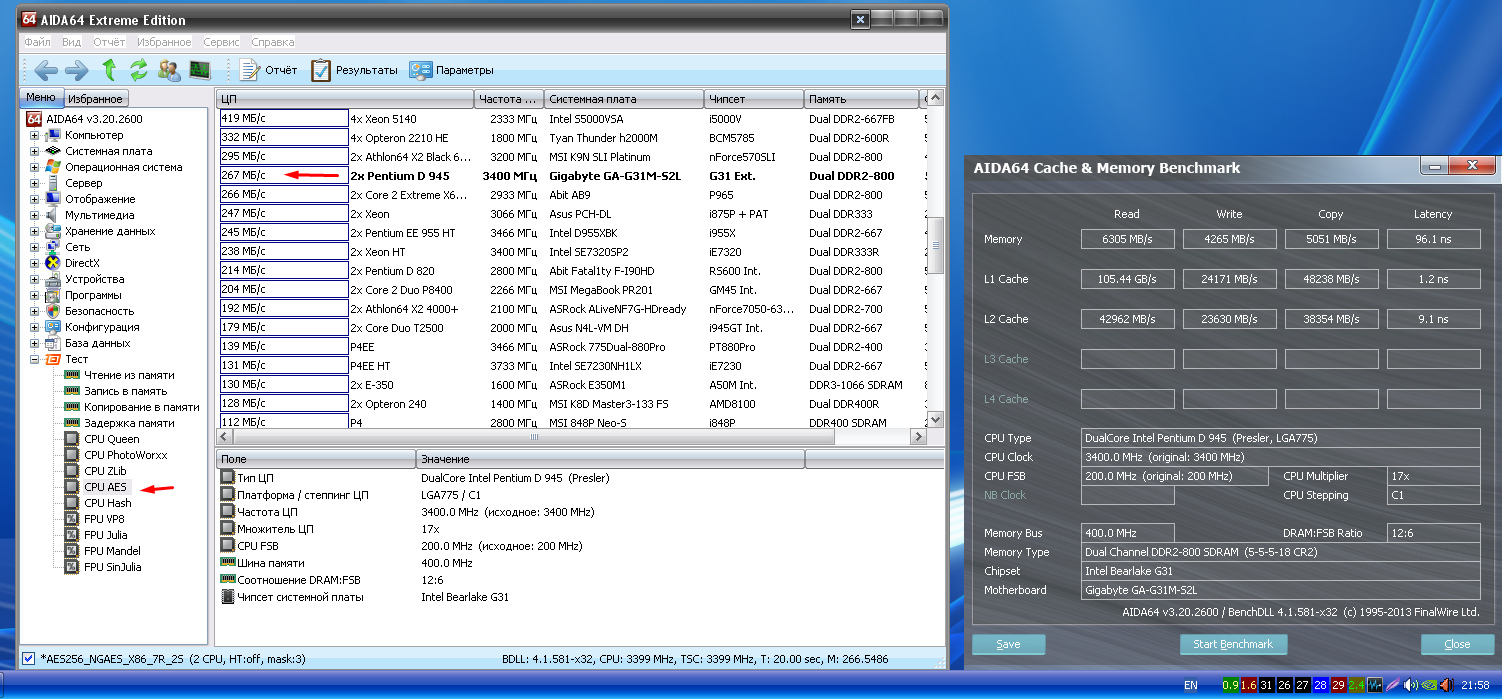Viewport: 1502px width, 699px height.
Task: Select Запись в память memory write test
Action: coord(126,391)
